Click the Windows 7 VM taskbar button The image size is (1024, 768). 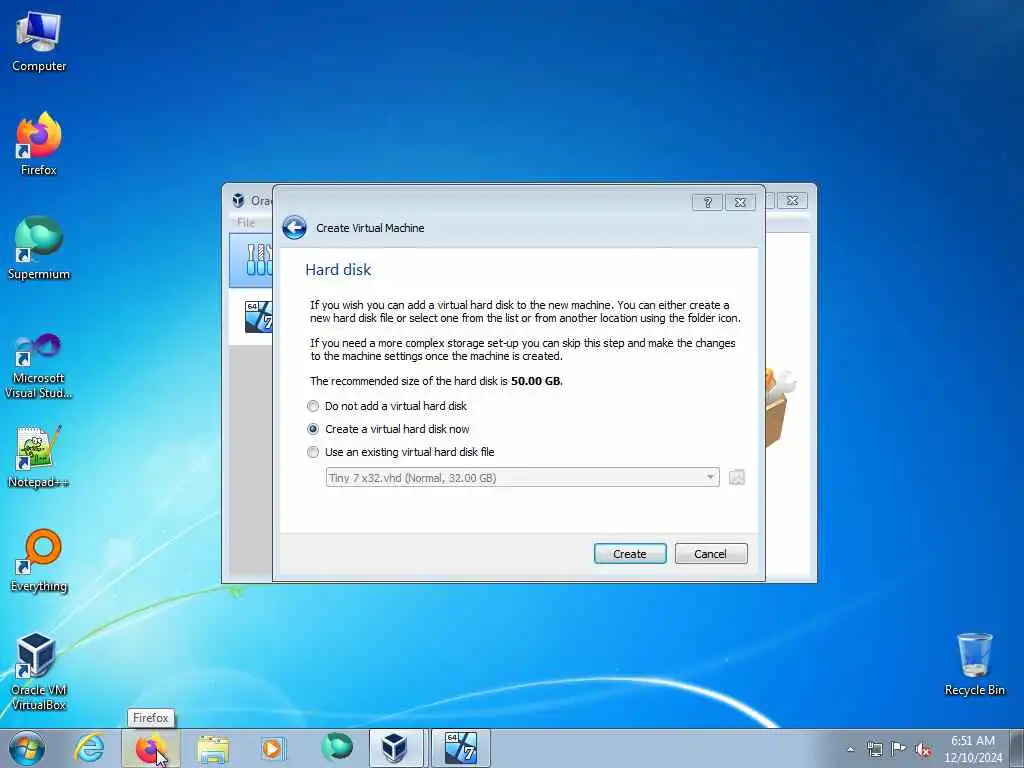point(460,748)
